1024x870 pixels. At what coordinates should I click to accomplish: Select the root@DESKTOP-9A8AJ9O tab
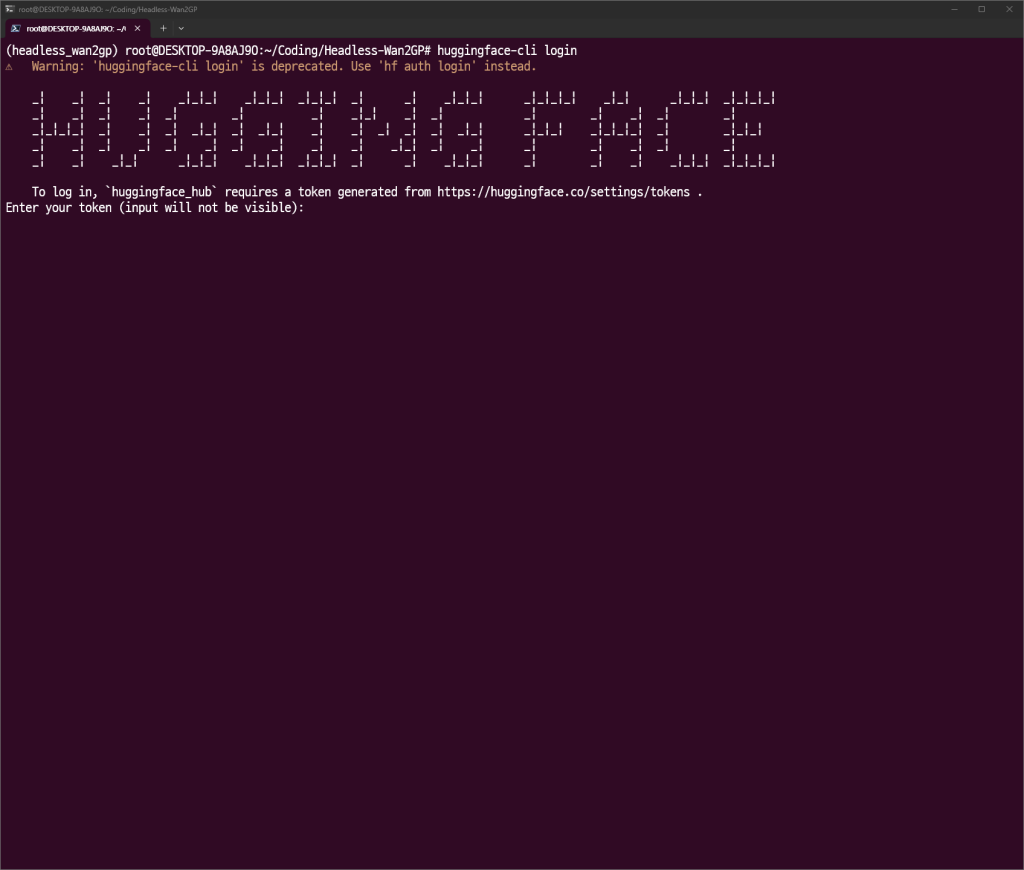tap(75, 28)
